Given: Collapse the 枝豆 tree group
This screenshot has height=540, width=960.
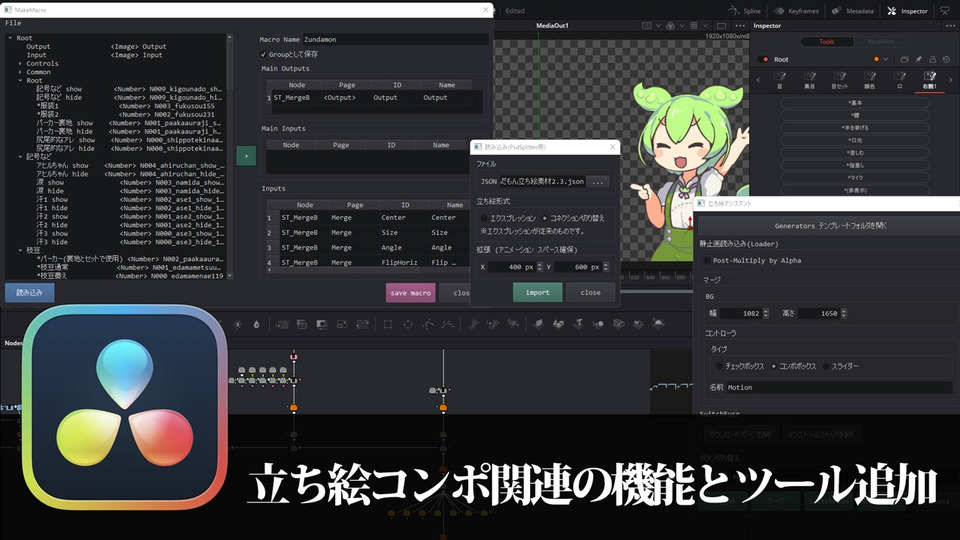Looking at the screenshot, I should [x=20, y=250].
